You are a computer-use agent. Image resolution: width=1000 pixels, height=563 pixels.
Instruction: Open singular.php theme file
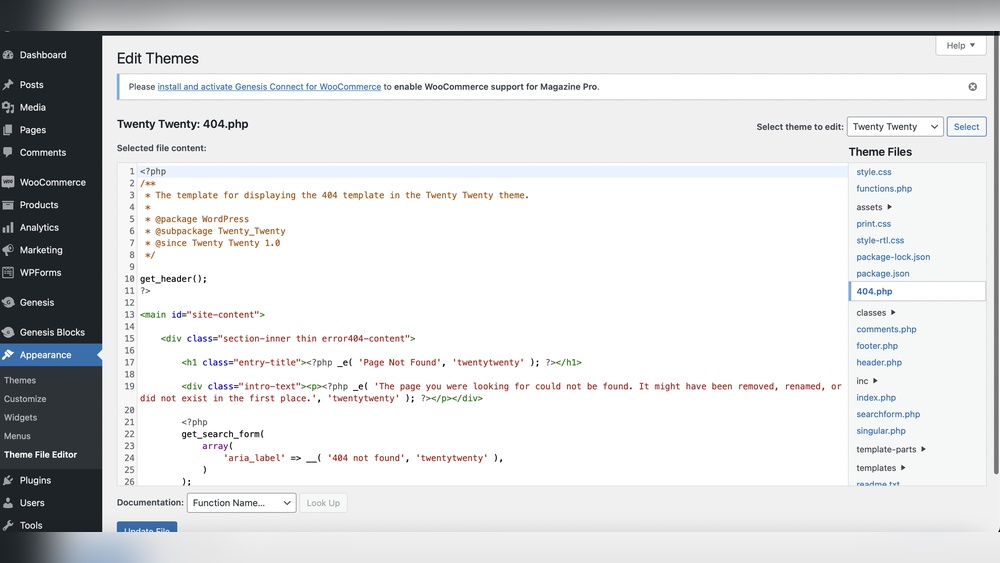point(881,430)
